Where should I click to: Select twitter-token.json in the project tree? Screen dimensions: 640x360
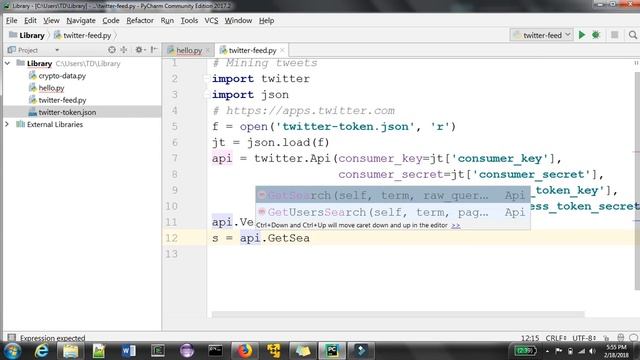[x=67, y=112]
